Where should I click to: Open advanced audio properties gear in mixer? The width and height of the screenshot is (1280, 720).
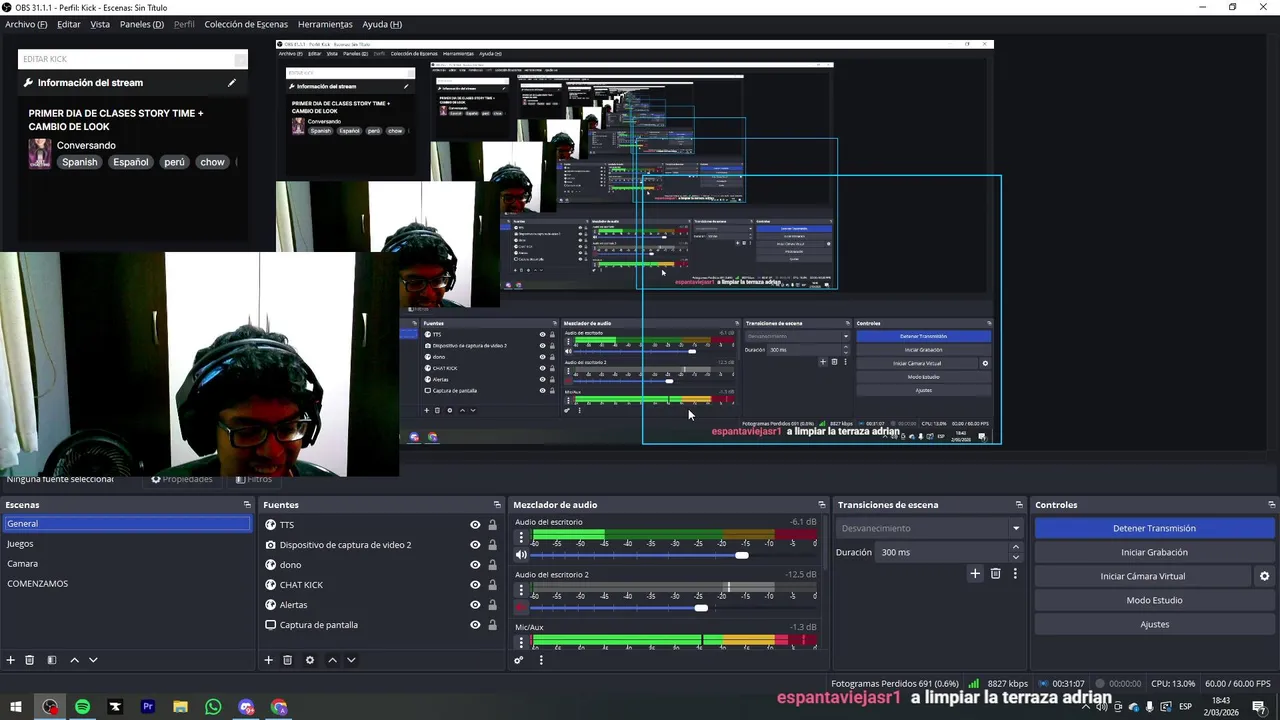point(518,660)
